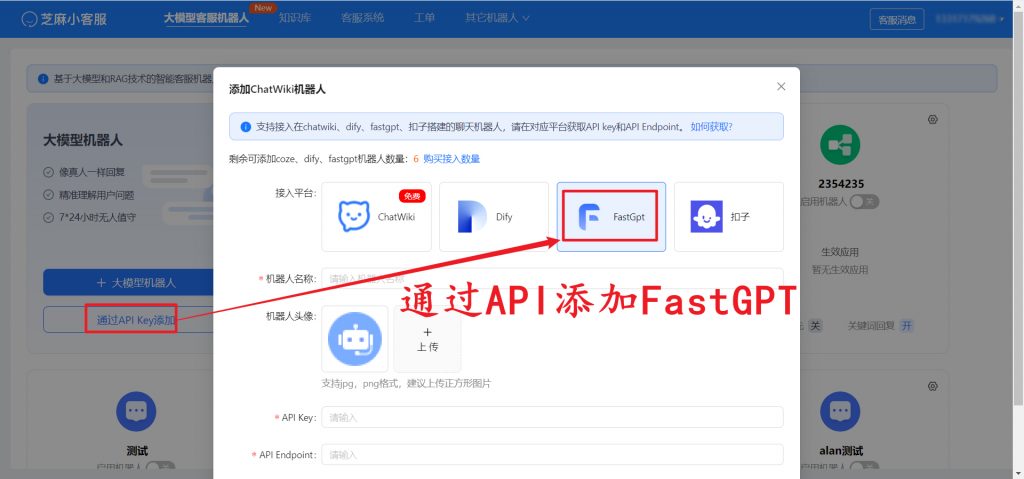
Task: Click the 芝麻小客服 logo
Action: pos(64,19)
